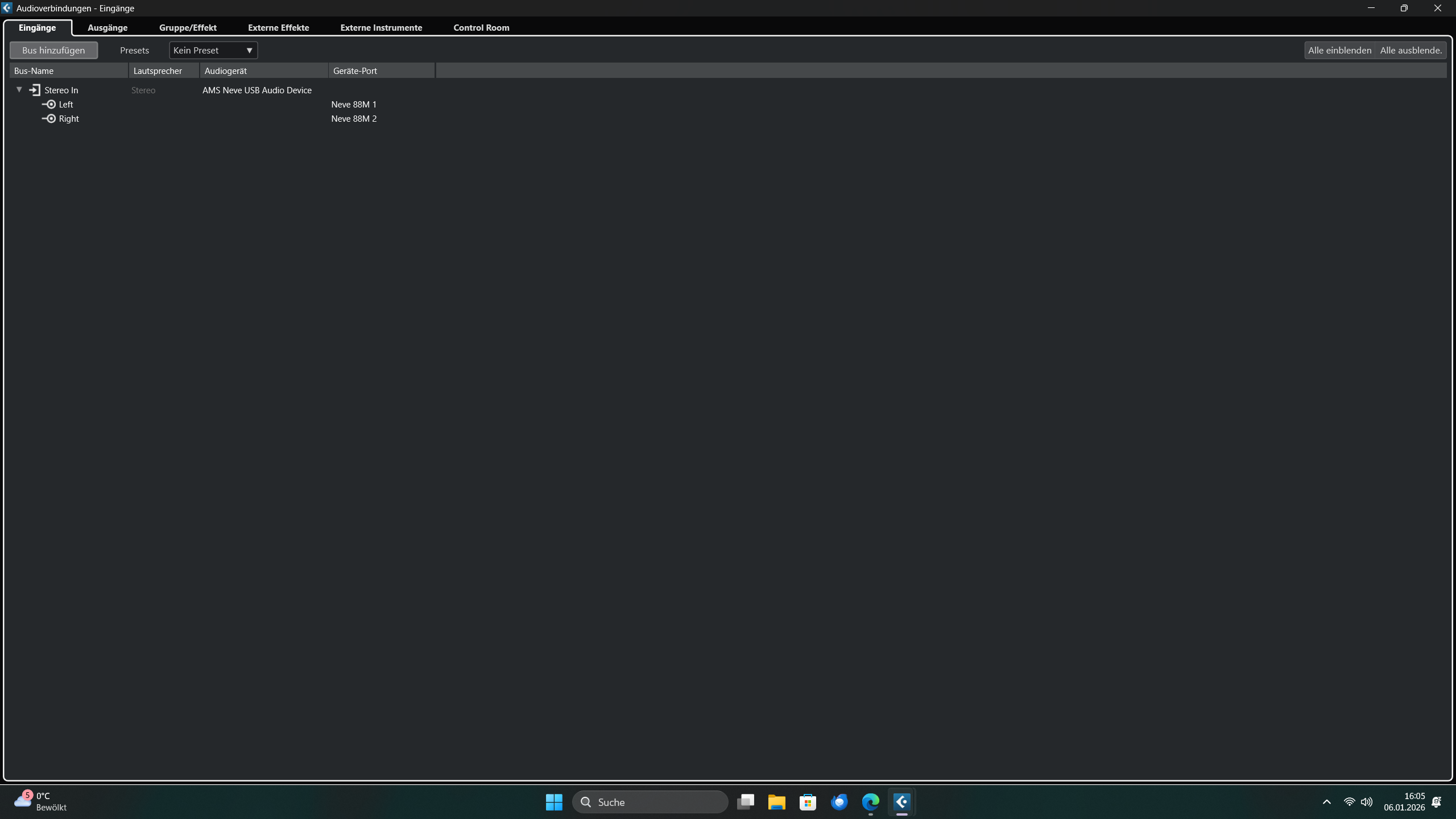
Task: Click the Cubase taskbar icon
Action: coord(901,802)
